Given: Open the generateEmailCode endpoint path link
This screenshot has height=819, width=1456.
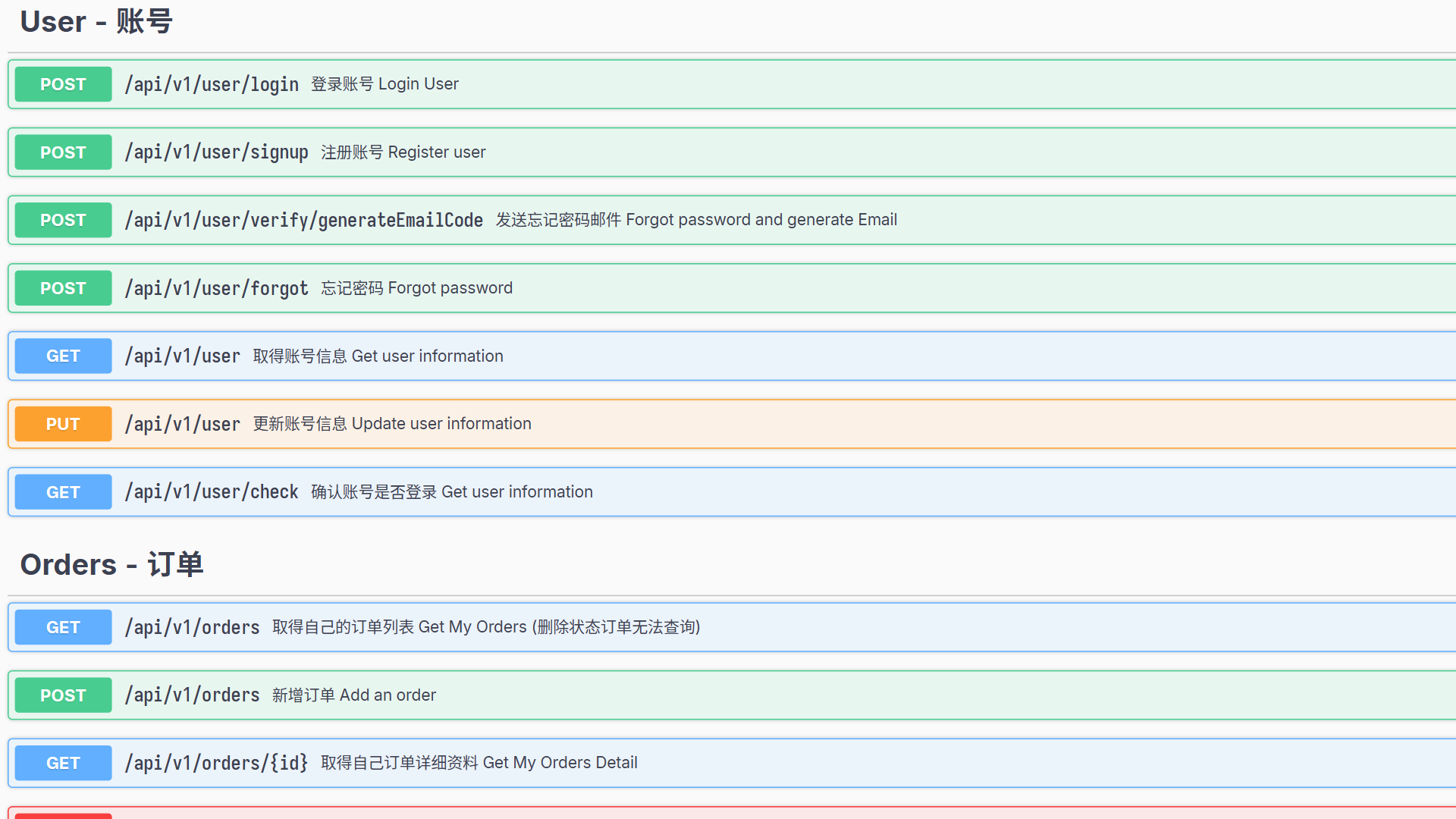Looking at the screenshot, I should (x=303, y=220).
